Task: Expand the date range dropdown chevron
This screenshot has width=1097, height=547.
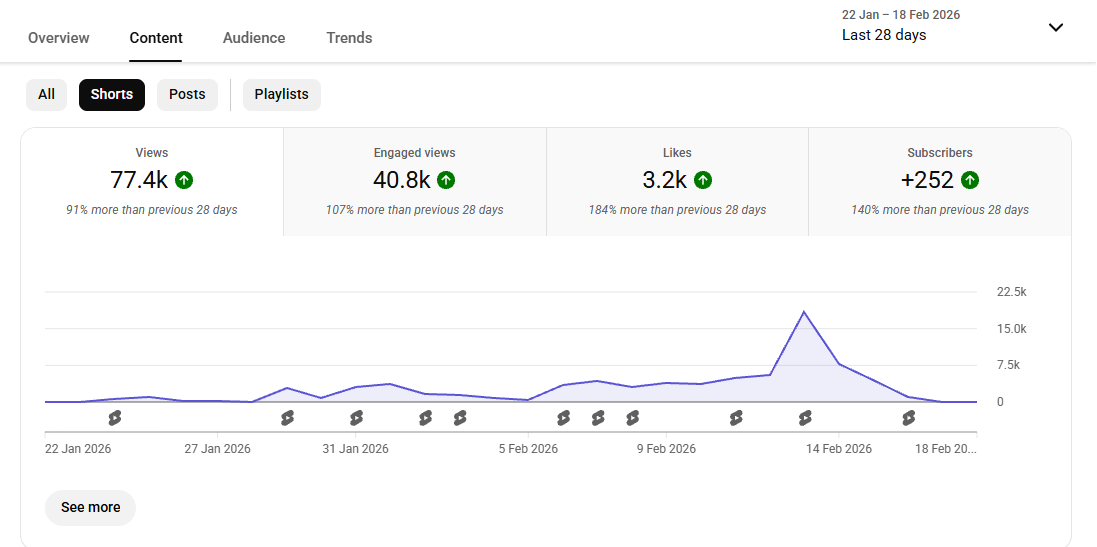Action: [x=1056, y=27]
